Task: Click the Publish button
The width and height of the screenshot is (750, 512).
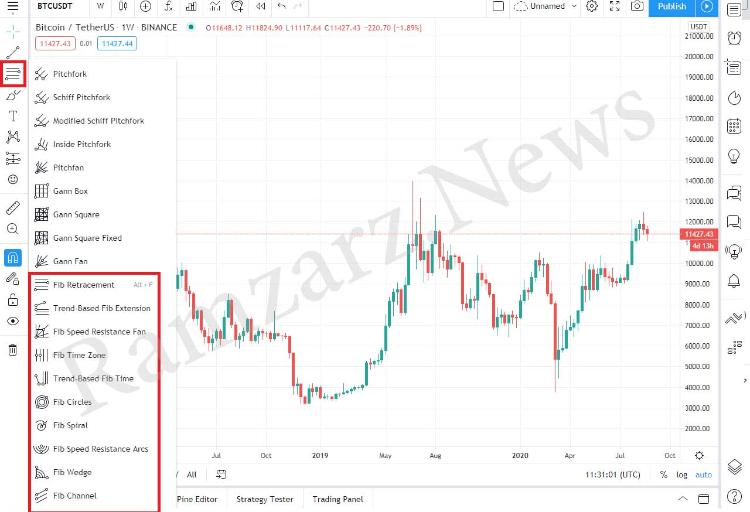Action: click(x=672, y=7)
